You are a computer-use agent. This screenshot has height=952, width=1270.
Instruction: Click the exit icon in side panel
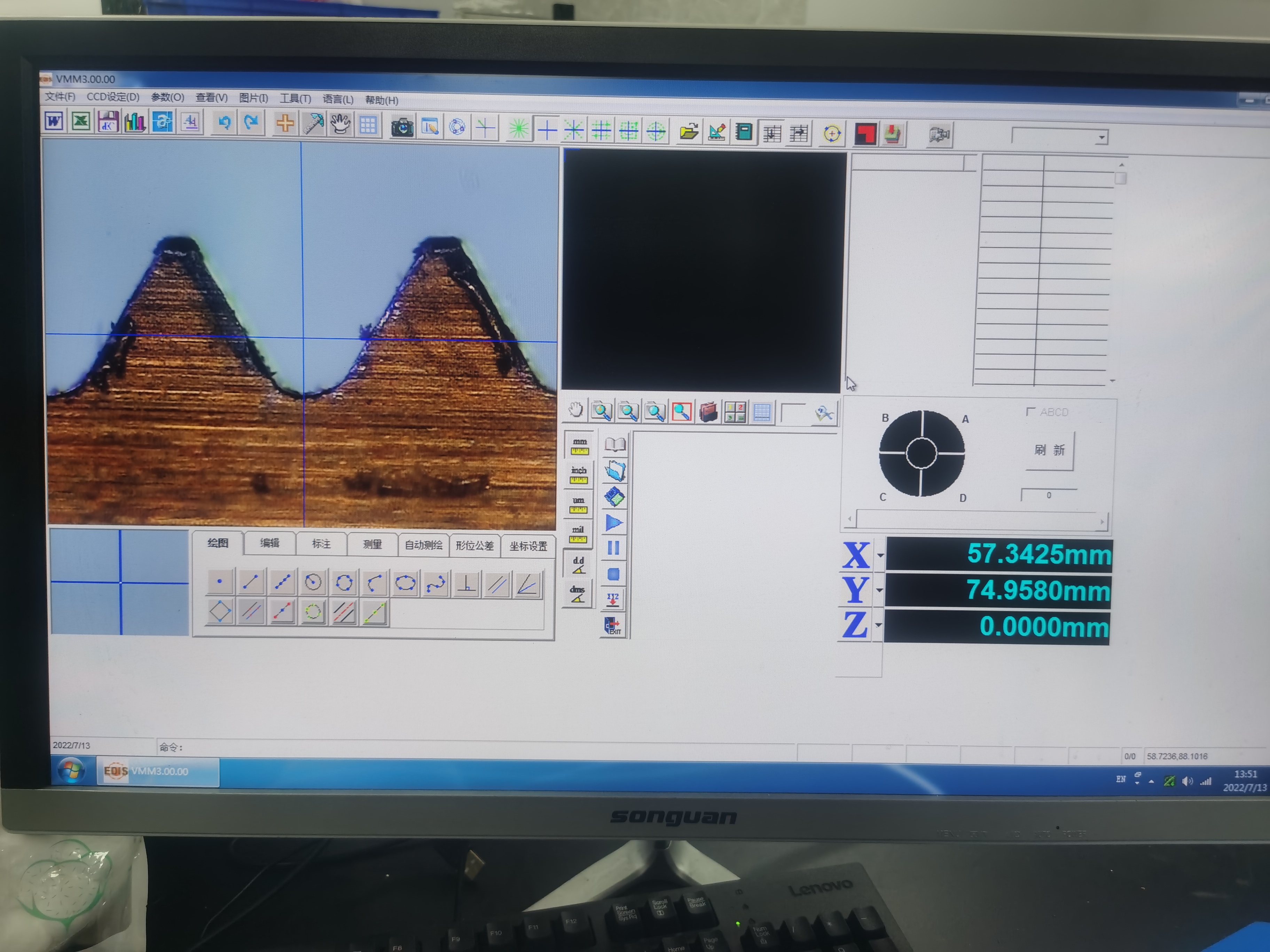pyautogui.click(x=613, y=626)
